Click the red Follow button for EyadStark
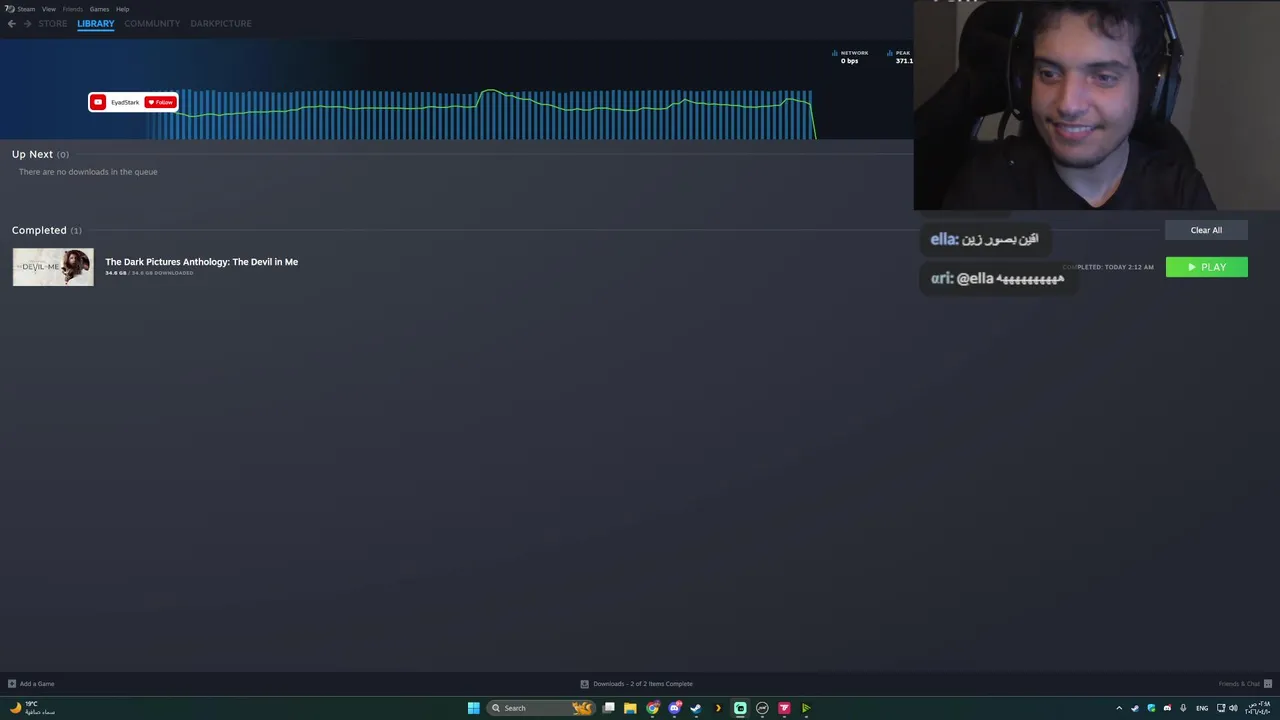This screenshot has height=720, width=1280. click(160, 102)
